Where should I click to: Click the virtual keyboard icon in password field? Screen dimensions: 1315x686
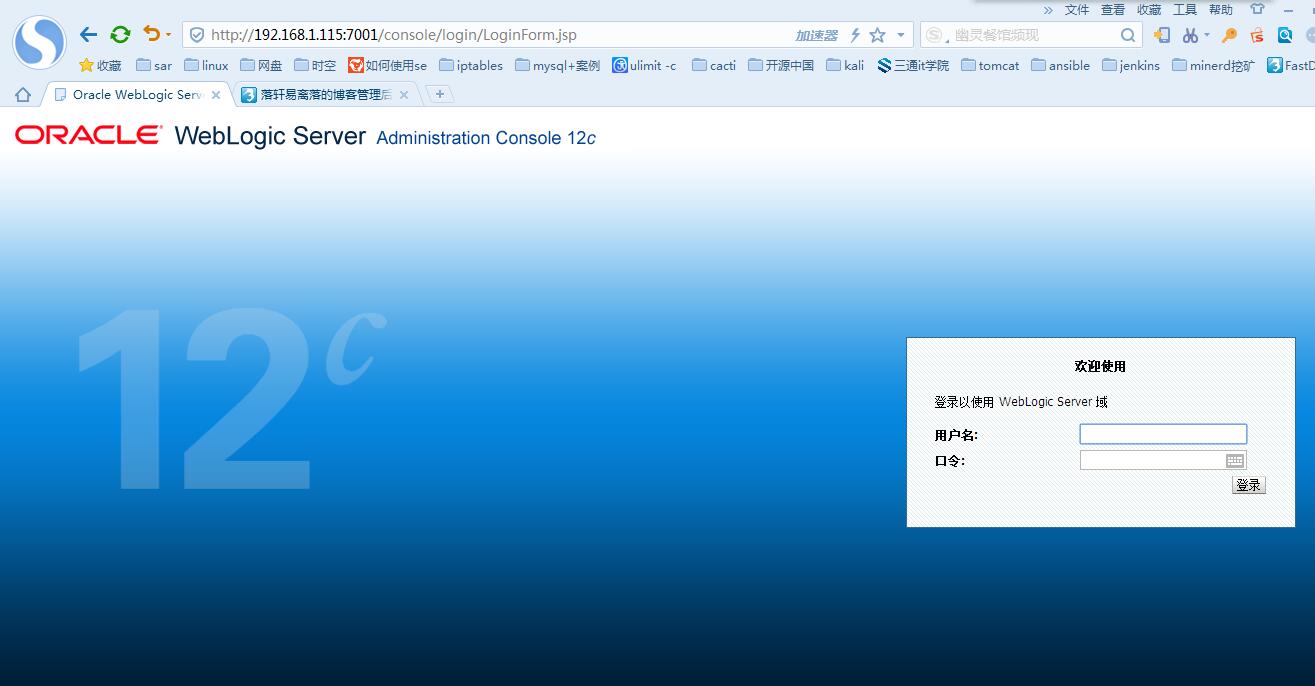1235,460
